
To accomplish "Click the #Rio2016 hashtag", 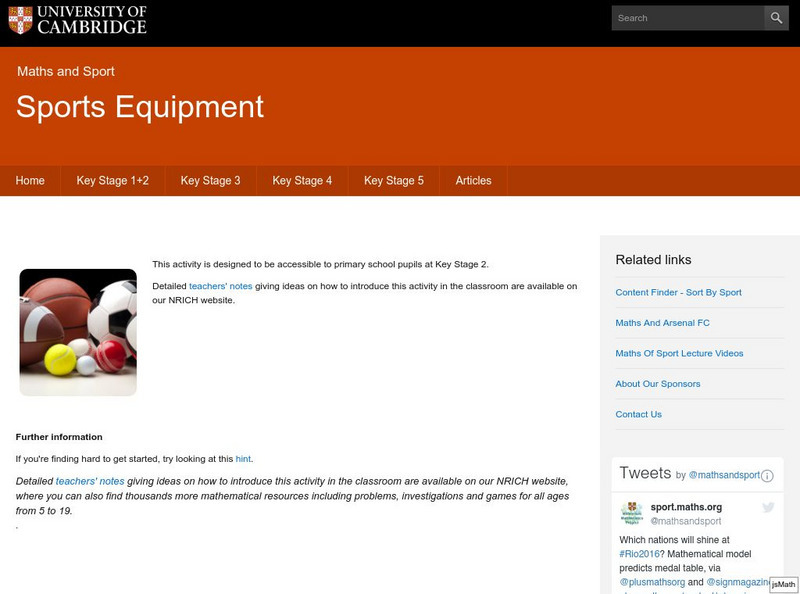I will tap(639, 554).
